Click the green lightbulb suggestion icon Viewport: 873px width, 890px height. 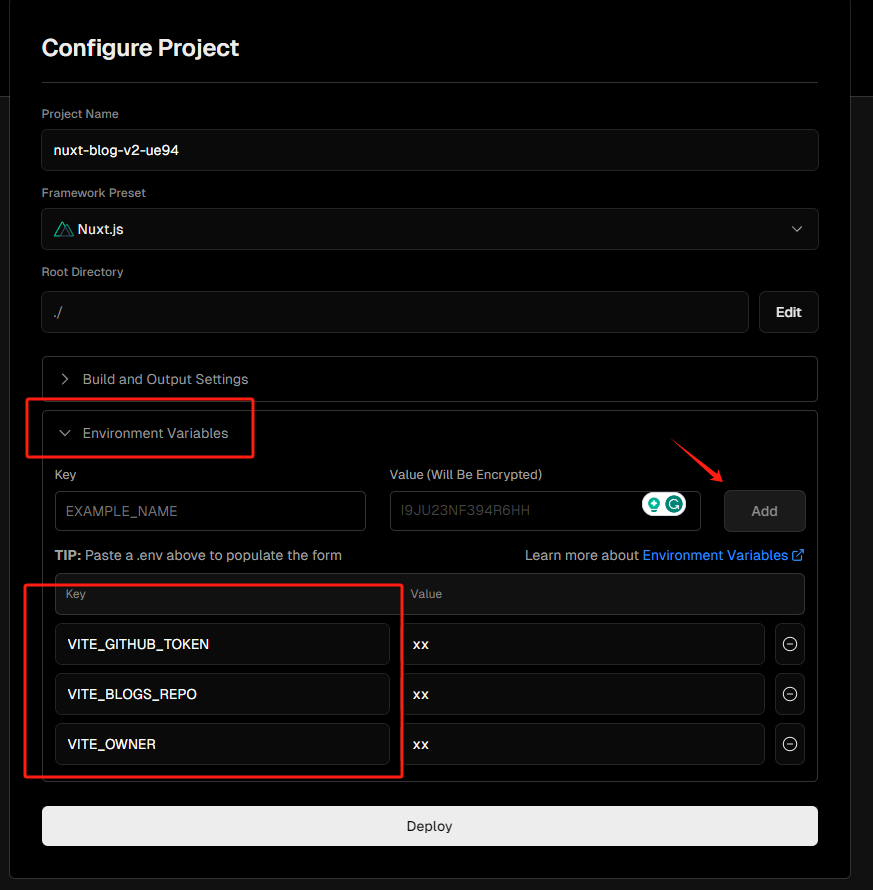[x=654, y=505]
